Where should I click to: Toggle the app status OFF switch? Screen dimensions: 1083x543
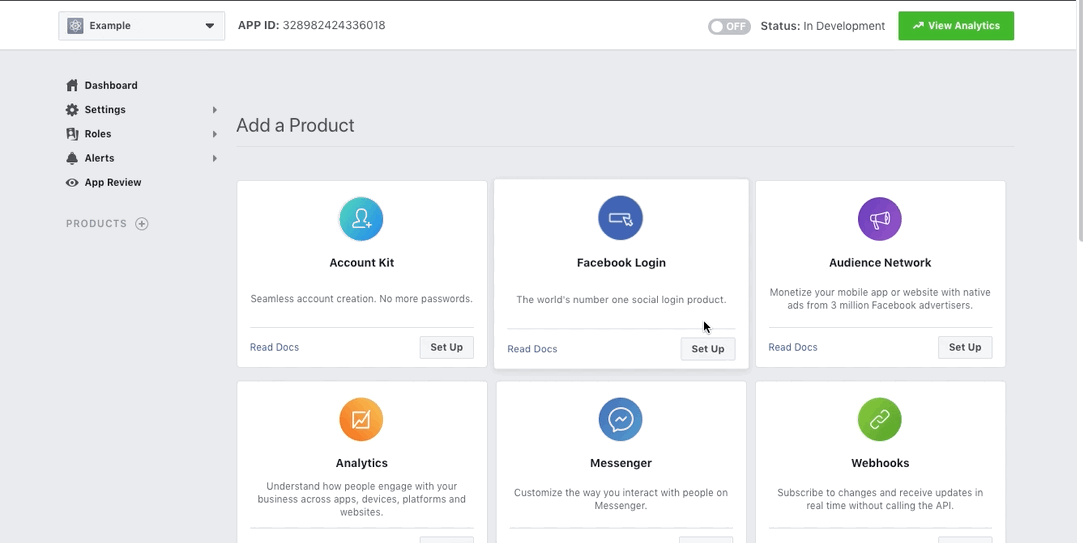tap(729, 26)
